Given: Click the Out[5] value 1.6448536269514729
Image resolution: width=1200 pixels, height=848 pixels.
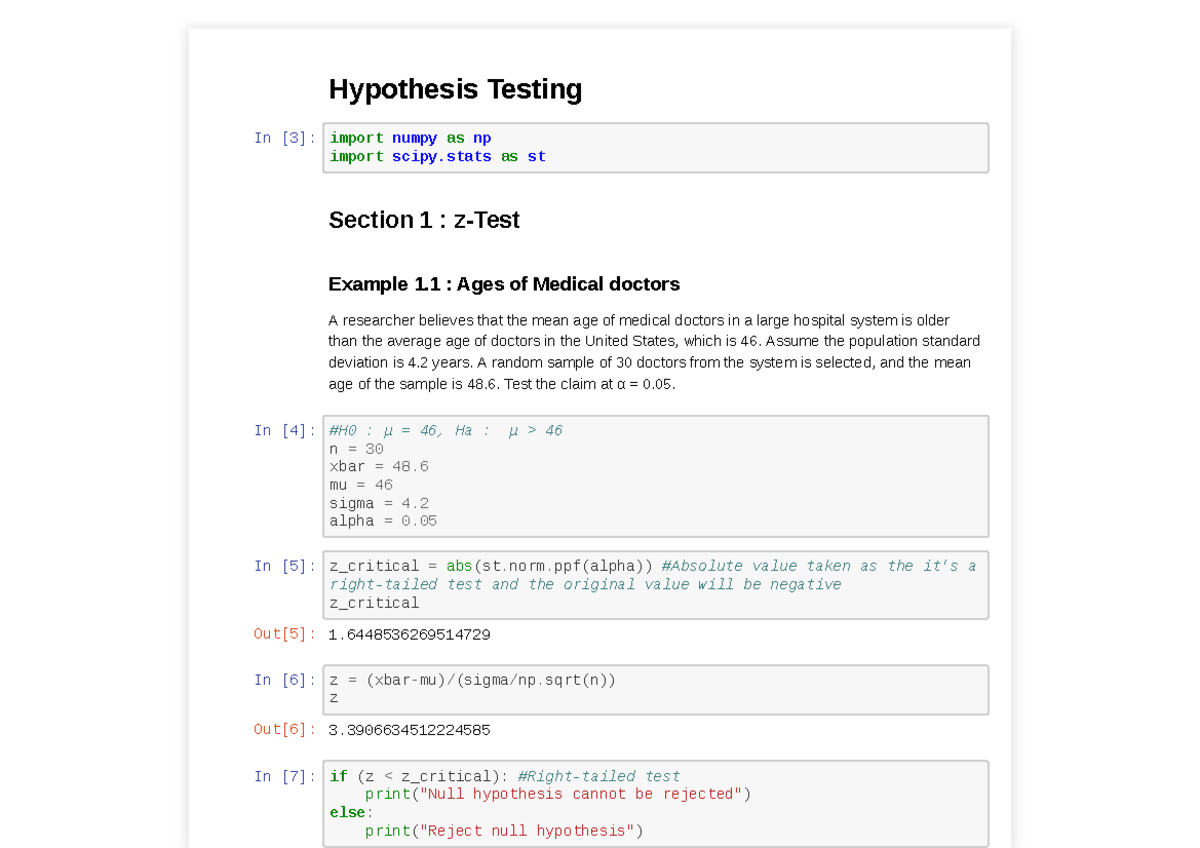Looking at the screenshot, I should coord(409,633).
